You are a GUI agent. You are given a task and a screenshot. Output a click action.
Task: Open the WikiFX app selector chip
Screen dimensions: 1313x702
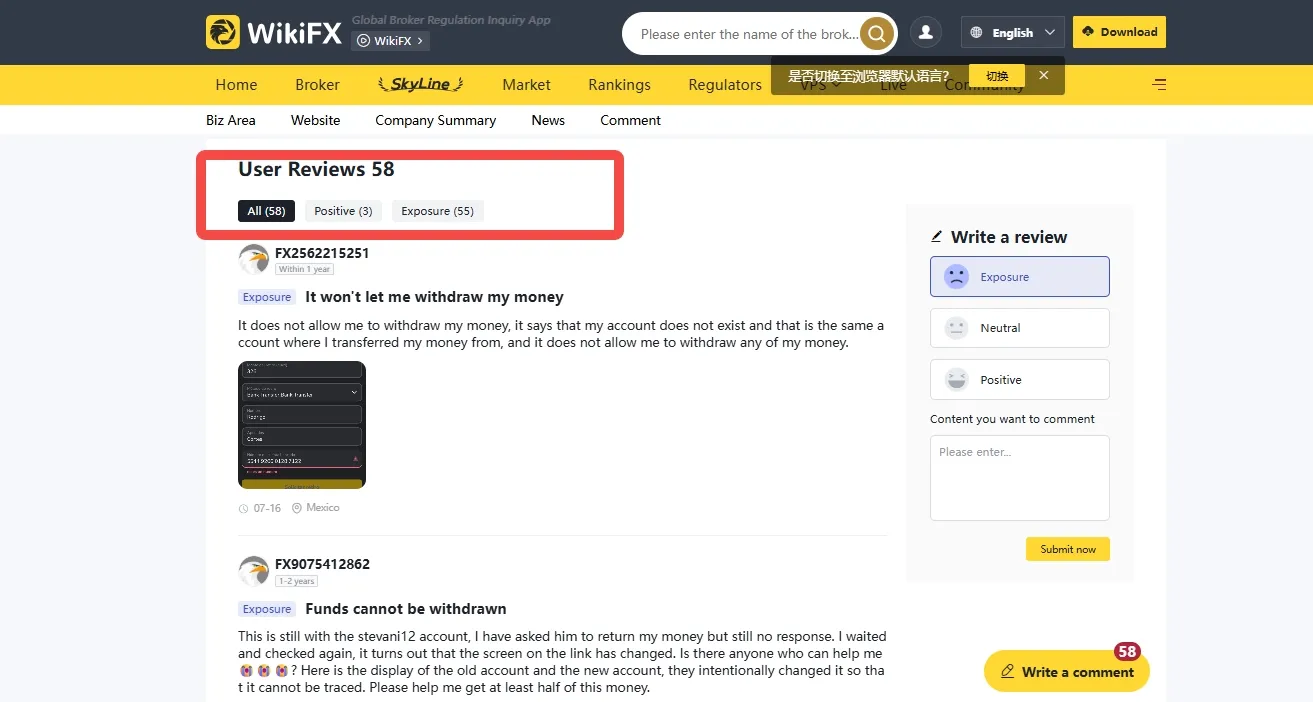pos(391,41)
